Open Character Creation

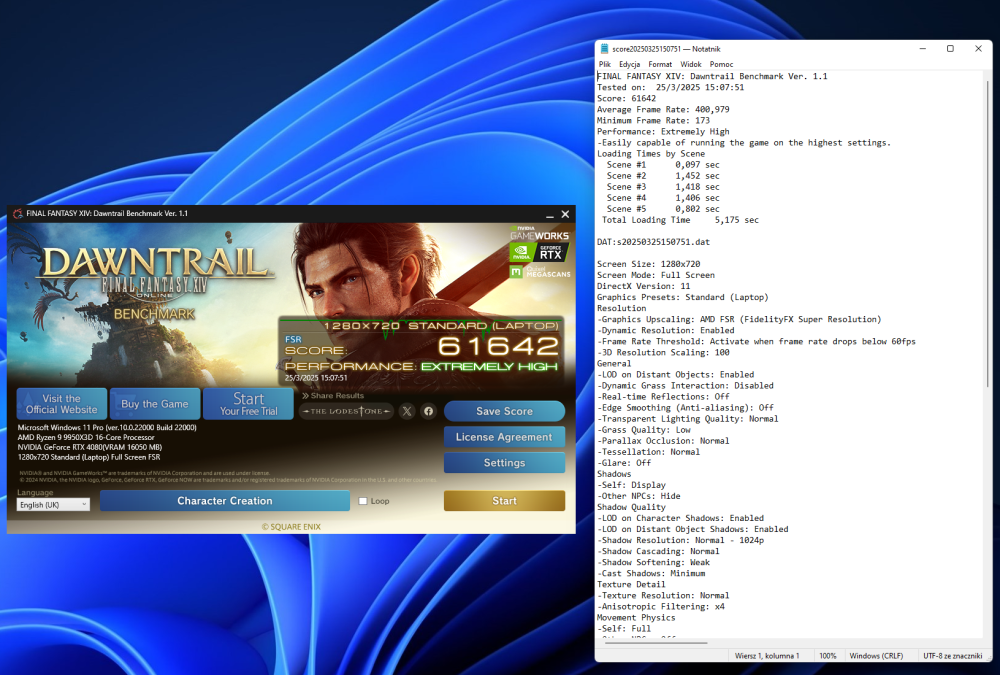(225, 501)
